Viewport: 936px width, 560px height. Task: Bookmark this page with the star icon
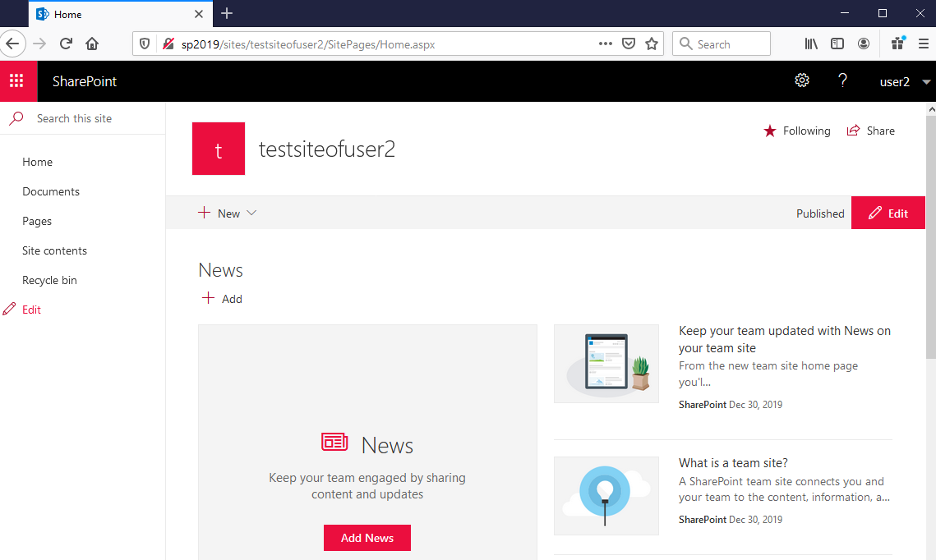tap(652, 44)
